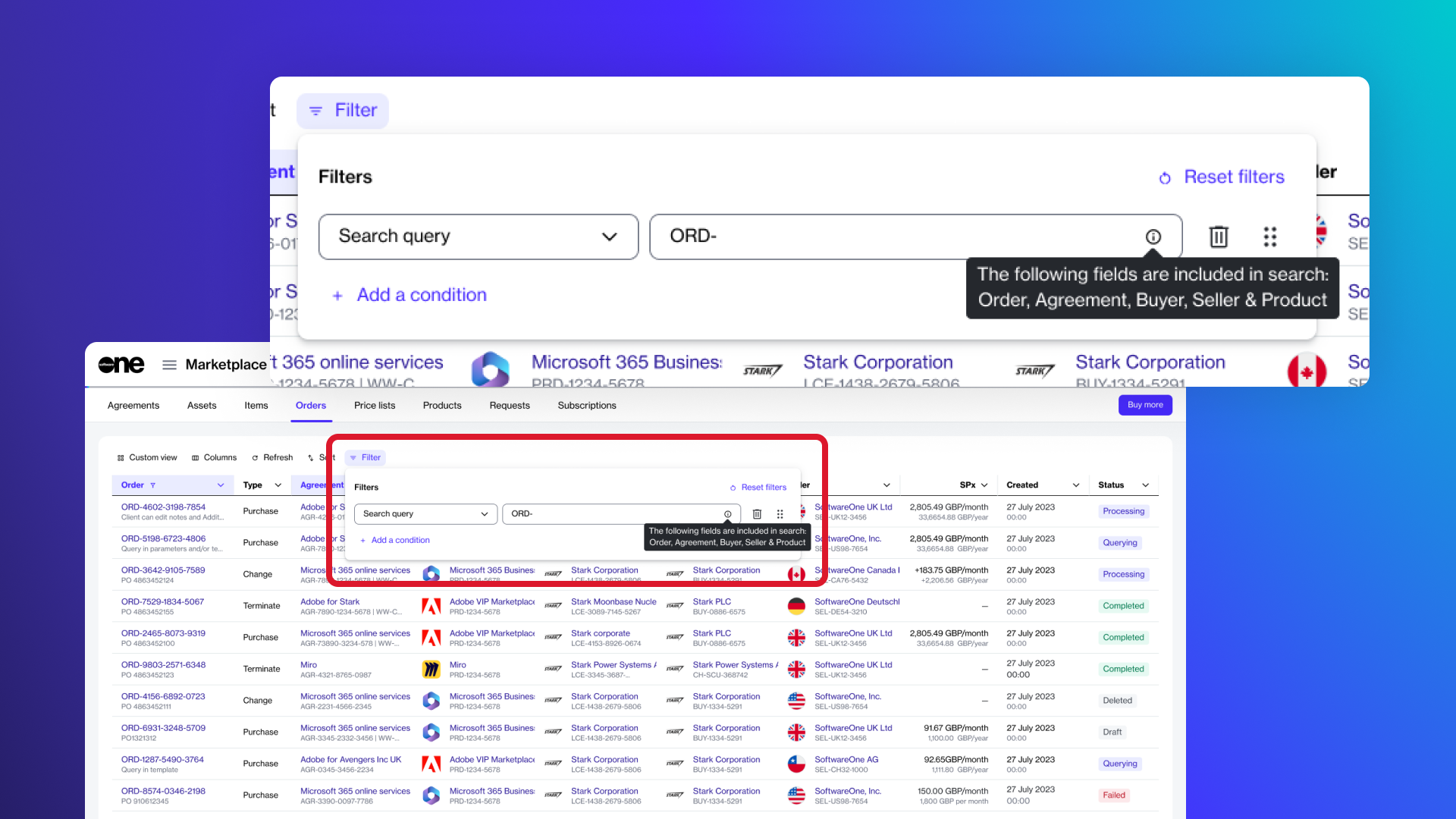Viewport: 1456px width, 819px height.
Task: Open the Price lists tab
Action: click(x=375, y=406)
